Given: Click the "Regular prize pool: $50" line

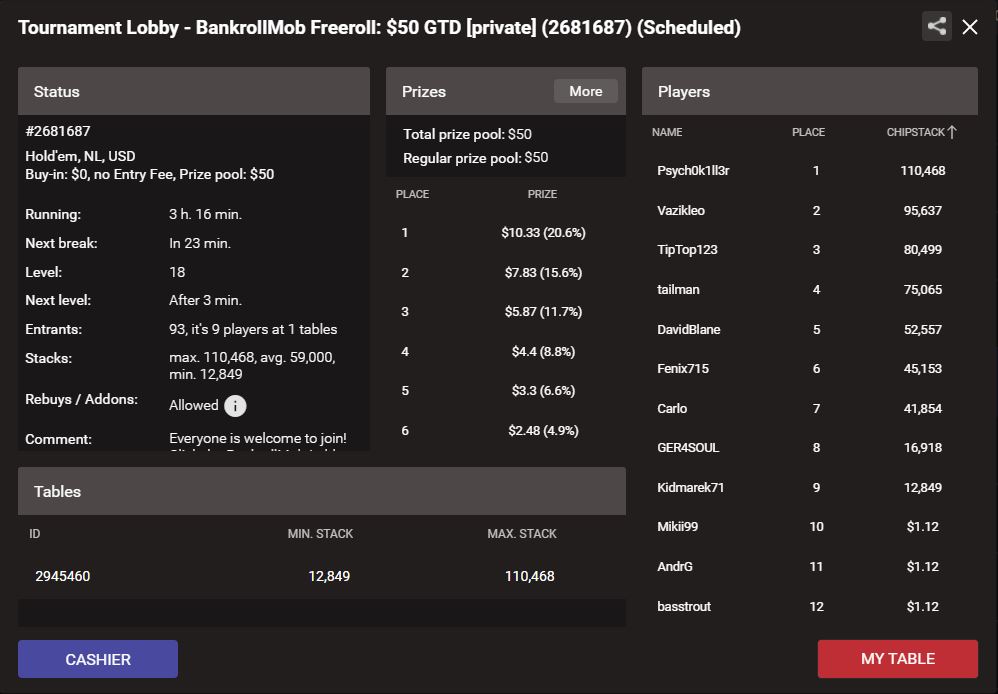Looking at the screenshot, I should [475, 158].
